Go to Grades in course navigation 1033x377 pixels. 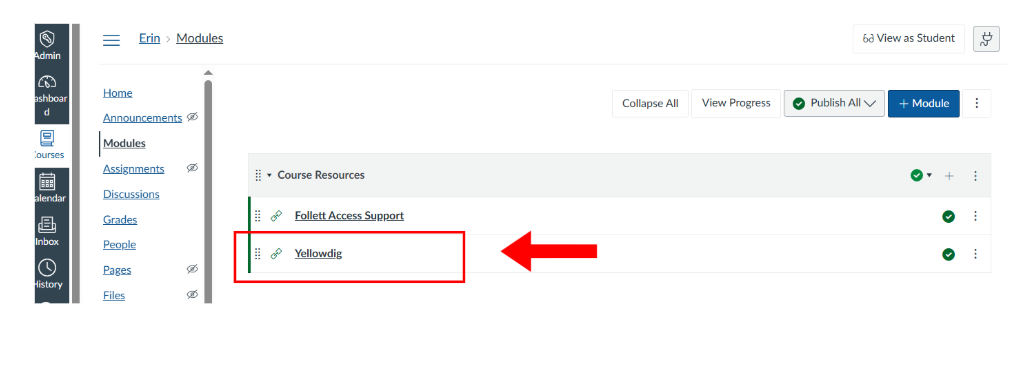click(120, 219)
